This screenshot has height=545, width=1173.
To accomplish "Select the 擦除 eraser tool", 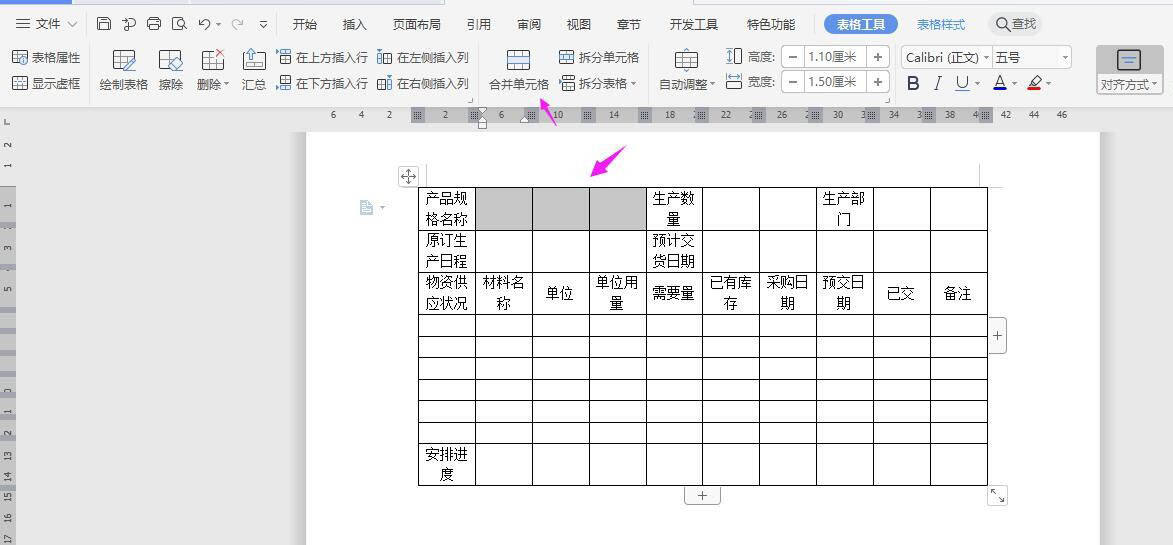I will point(171,70).
